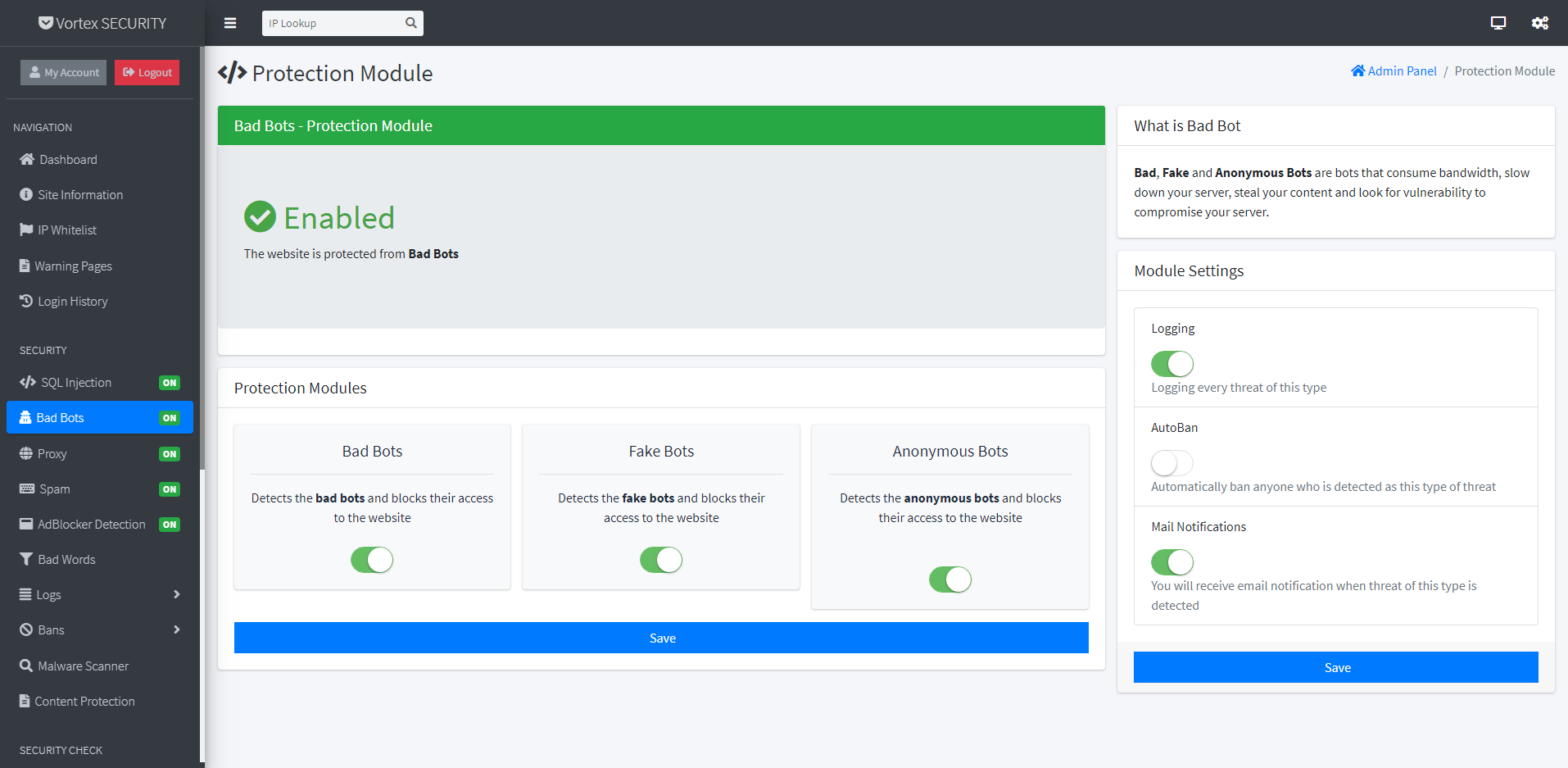Save the Module Settings
Viewport: 1568px width, 768px height.
[1335, 667]
